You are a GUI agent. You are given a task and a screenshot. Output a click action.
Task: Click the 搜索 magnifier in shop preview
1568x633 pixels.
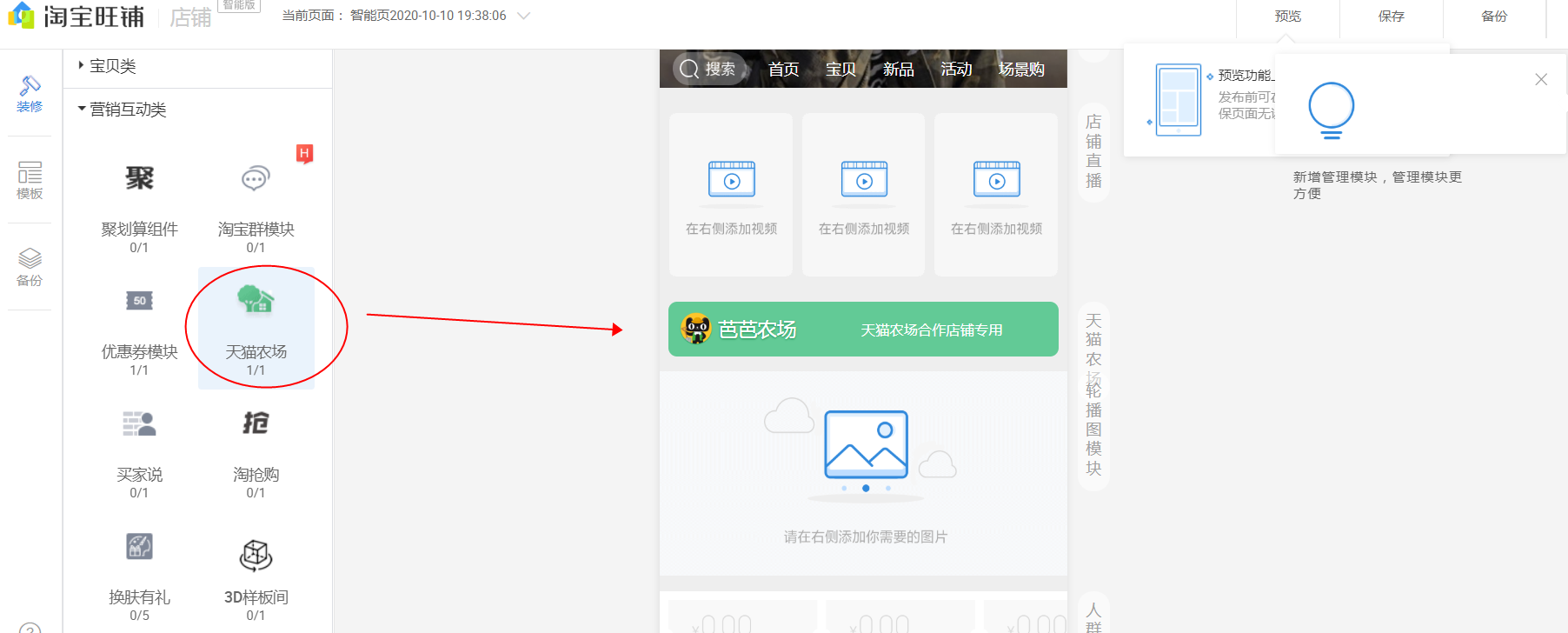689,69
